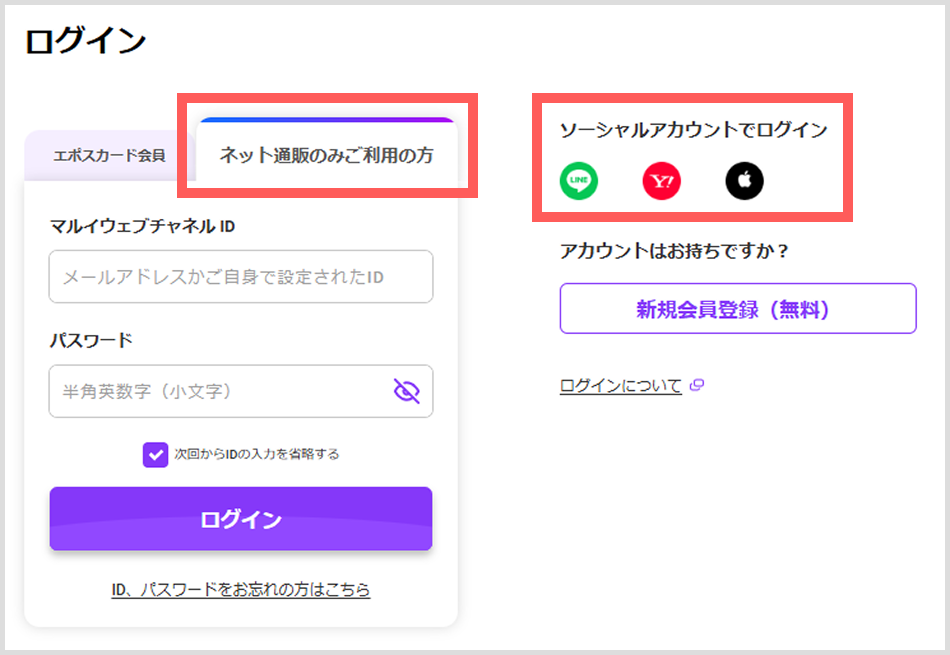The height and width of the screenshot is (655, 950).
Task: Select the Apple logo to sign in
Action: coord(744,181)
